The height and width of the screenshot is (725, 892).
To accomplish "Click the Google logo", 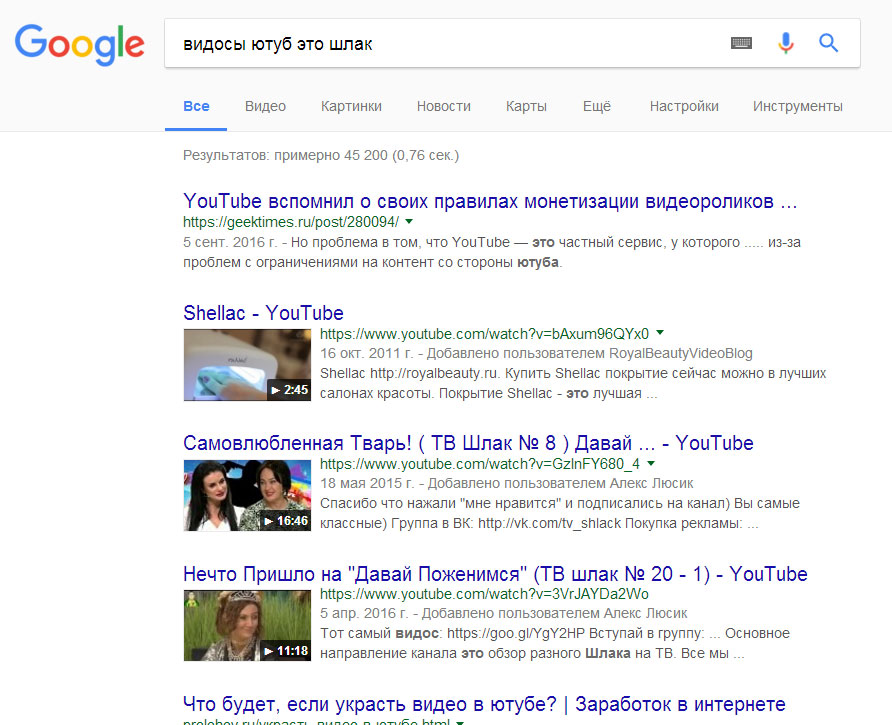I will pos(80,44).
